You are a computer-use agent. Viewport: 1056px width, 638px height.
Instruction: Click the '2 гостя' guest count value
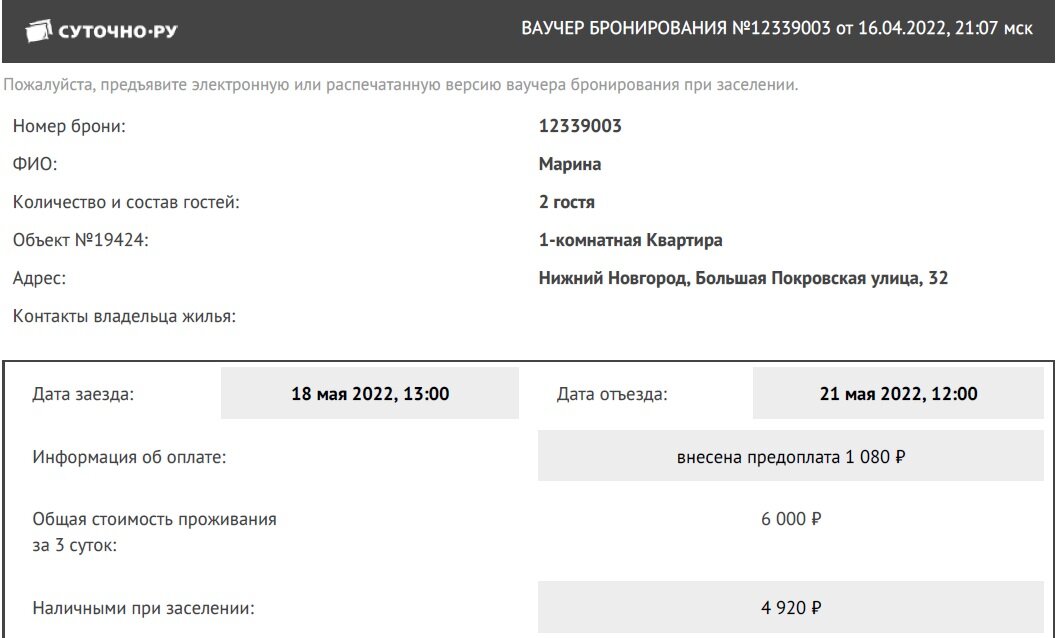pos(566,202)
